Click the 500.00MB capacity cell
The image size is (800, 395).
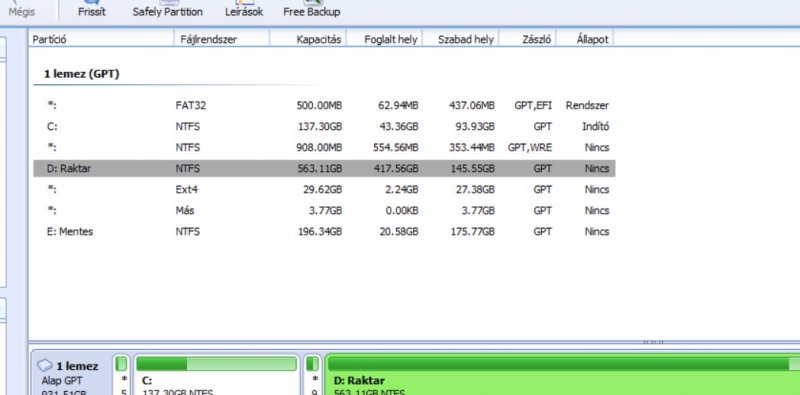(319, 106)
